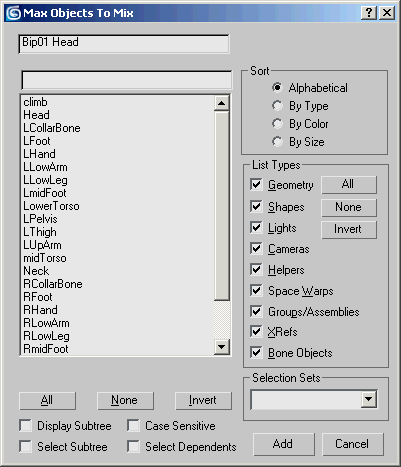Viewport: 401px width, 467px height.
Task: Click the list scrollbar down arrow
Action: (222, 347)
